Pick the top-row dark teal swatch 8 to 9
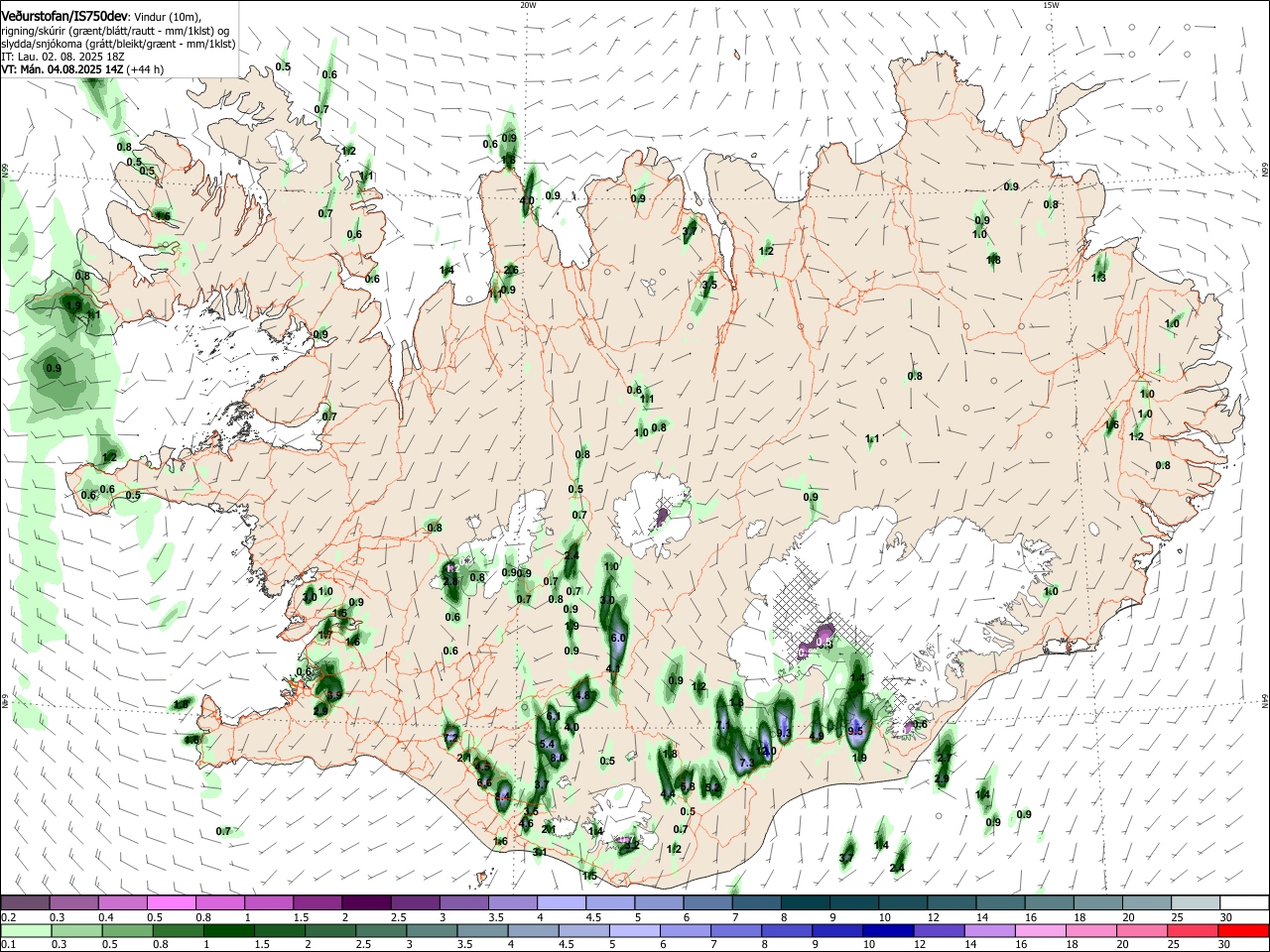Viewport: 1270px width, 952px height. 804,903
